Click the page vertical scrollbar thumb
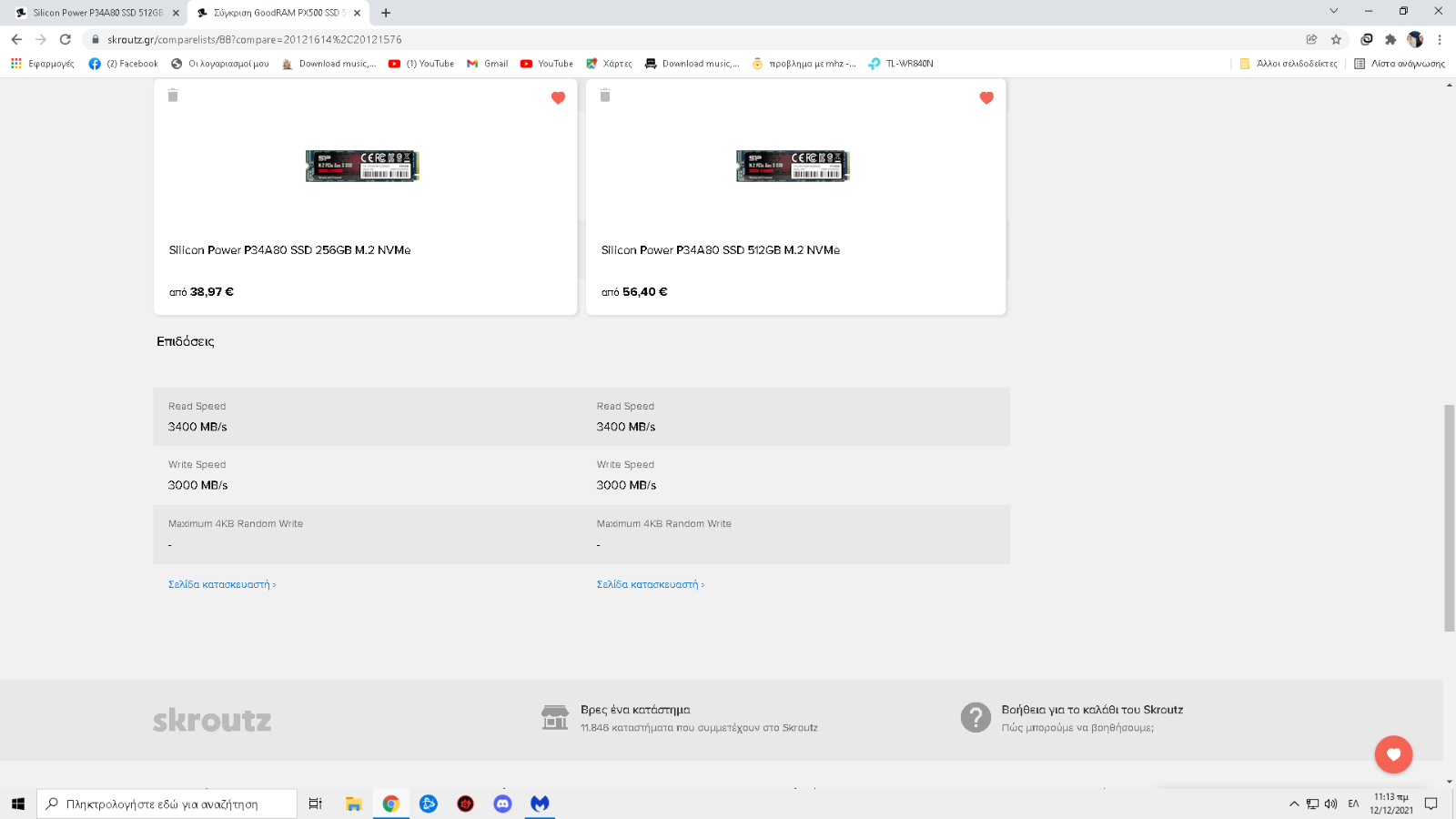Viewport: 1456px width, 819px height. click(1450, 518)
